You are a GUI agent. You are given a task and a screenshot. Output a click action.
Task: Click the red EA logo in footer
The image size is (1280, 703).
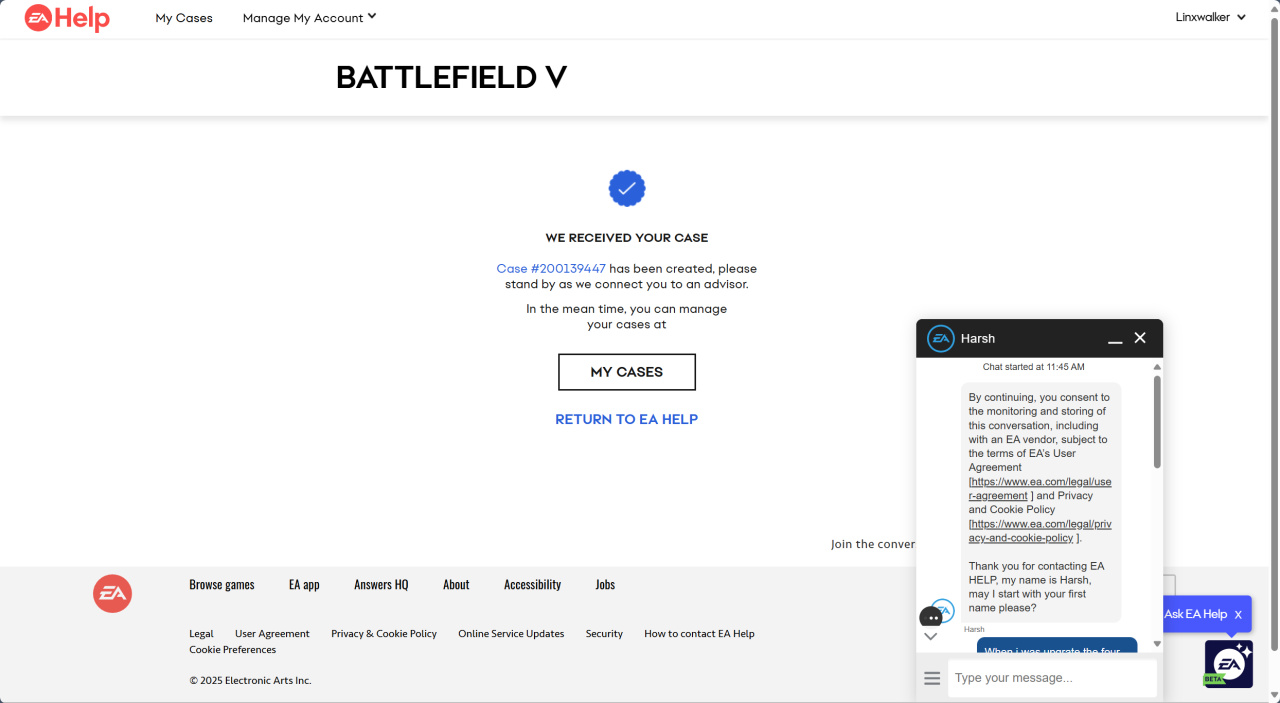pyautogui.click(x=112, y=593)
